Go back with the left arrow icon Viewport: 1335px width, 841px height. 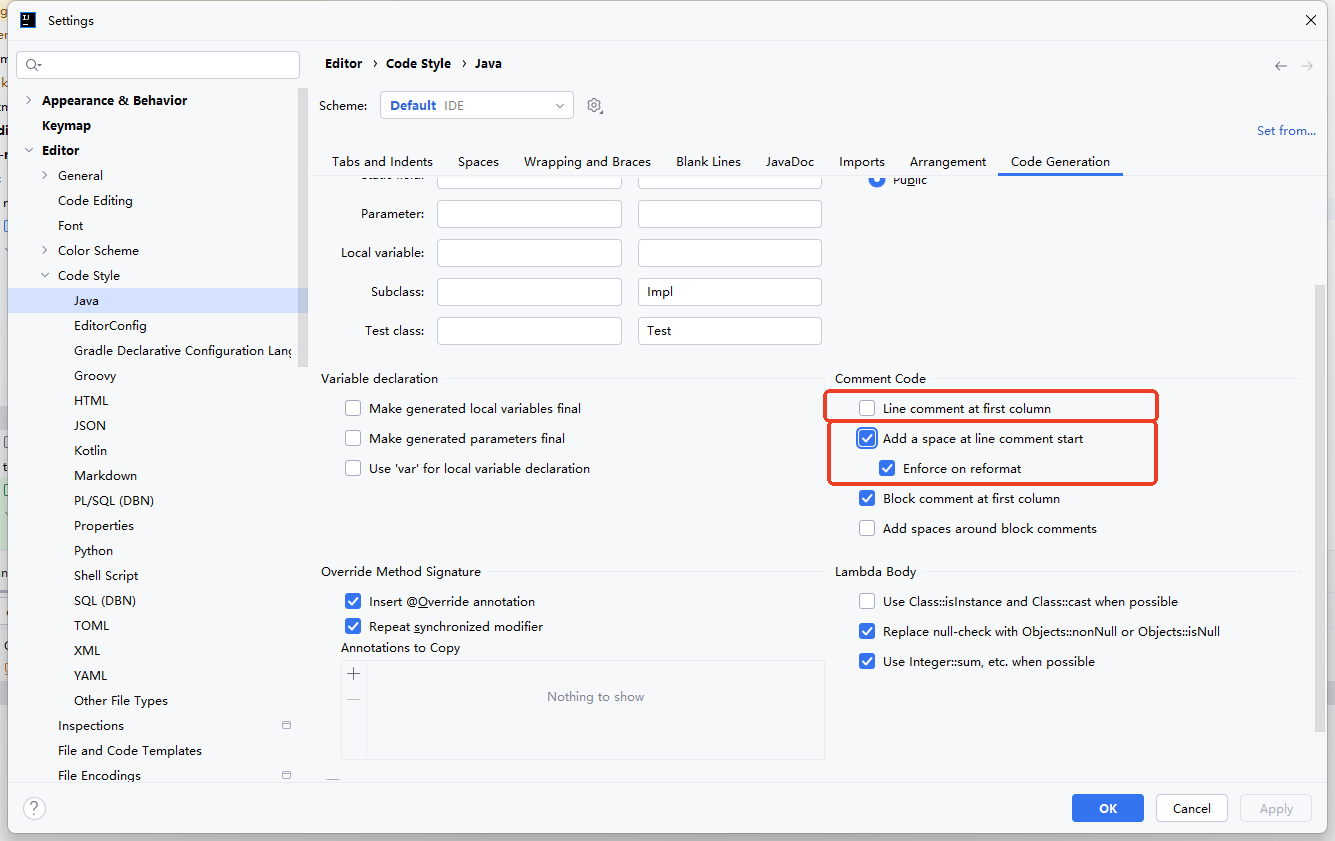[x=1281, y=65]
